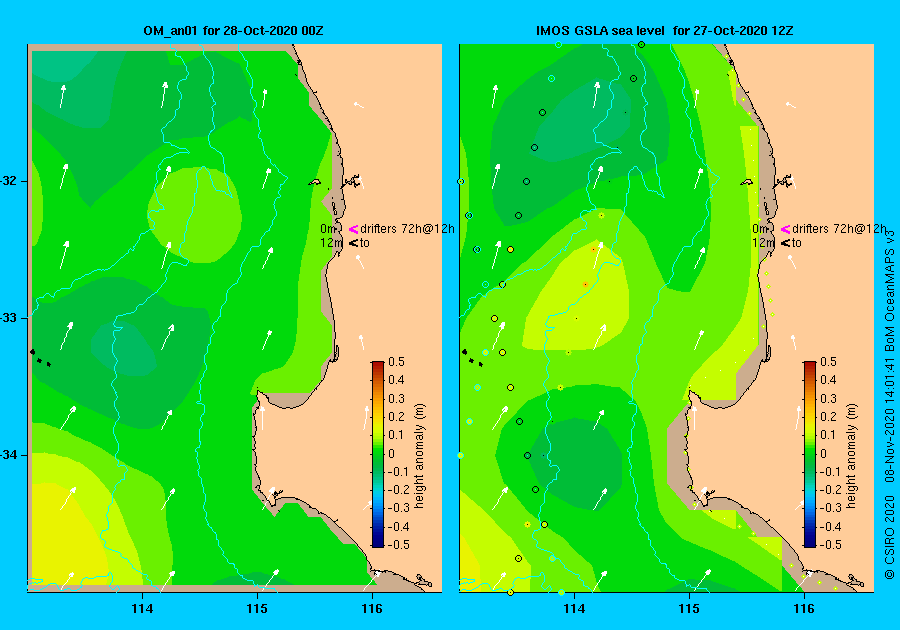Click the "-0.5" tick on right colorbar
The height and width of the screenshot is (630, 900).
click(x=831, y=545)
